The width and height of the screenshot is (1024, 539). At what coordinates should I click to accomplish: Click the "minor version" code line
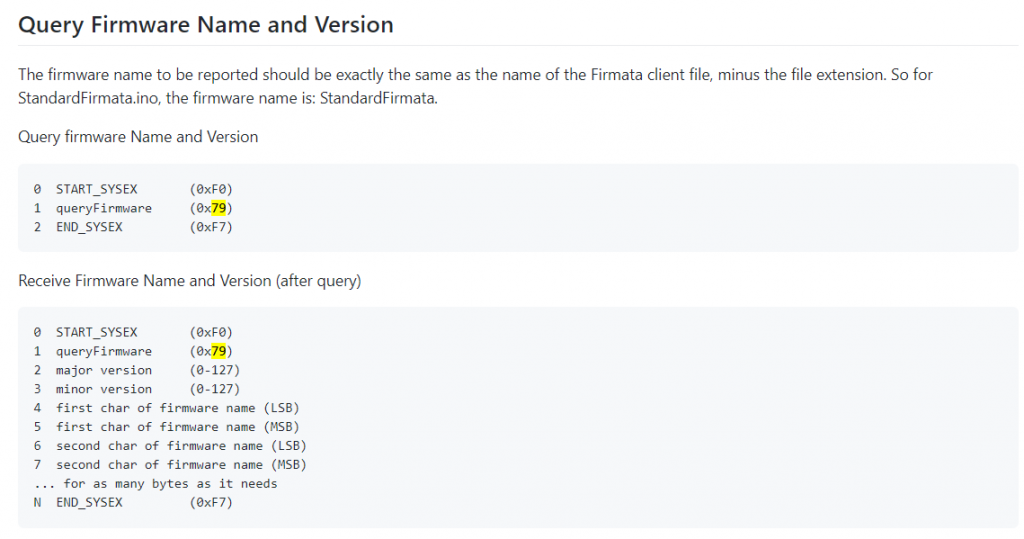click(104, 389)
